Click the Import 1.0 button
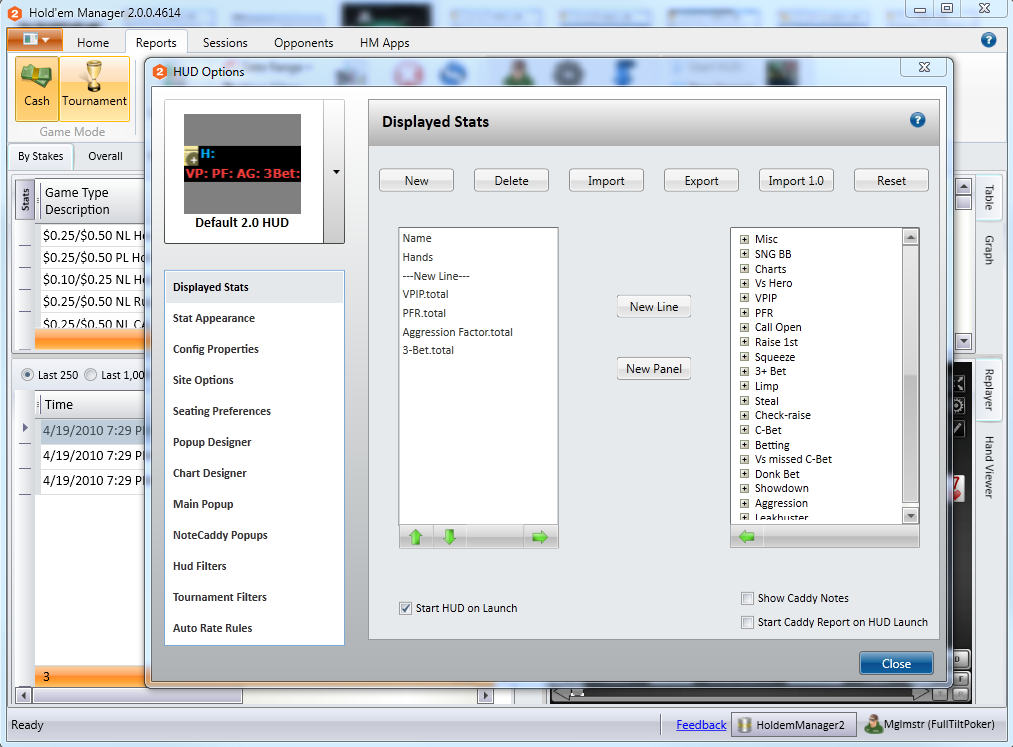This screenshot has width=1013, height=747. click(796, 181)
